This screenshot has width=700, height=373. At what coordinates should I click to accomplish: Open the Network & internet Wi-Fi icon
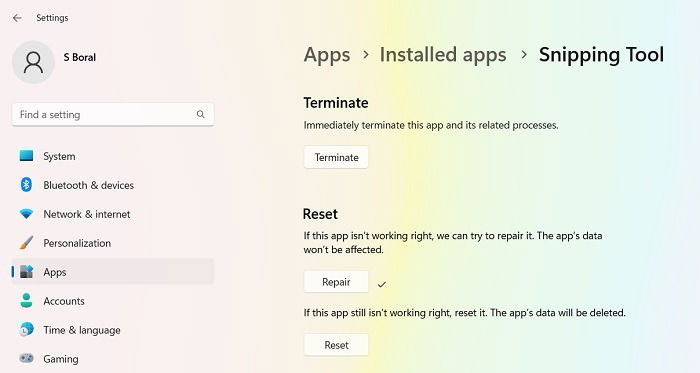coord(26,214)
